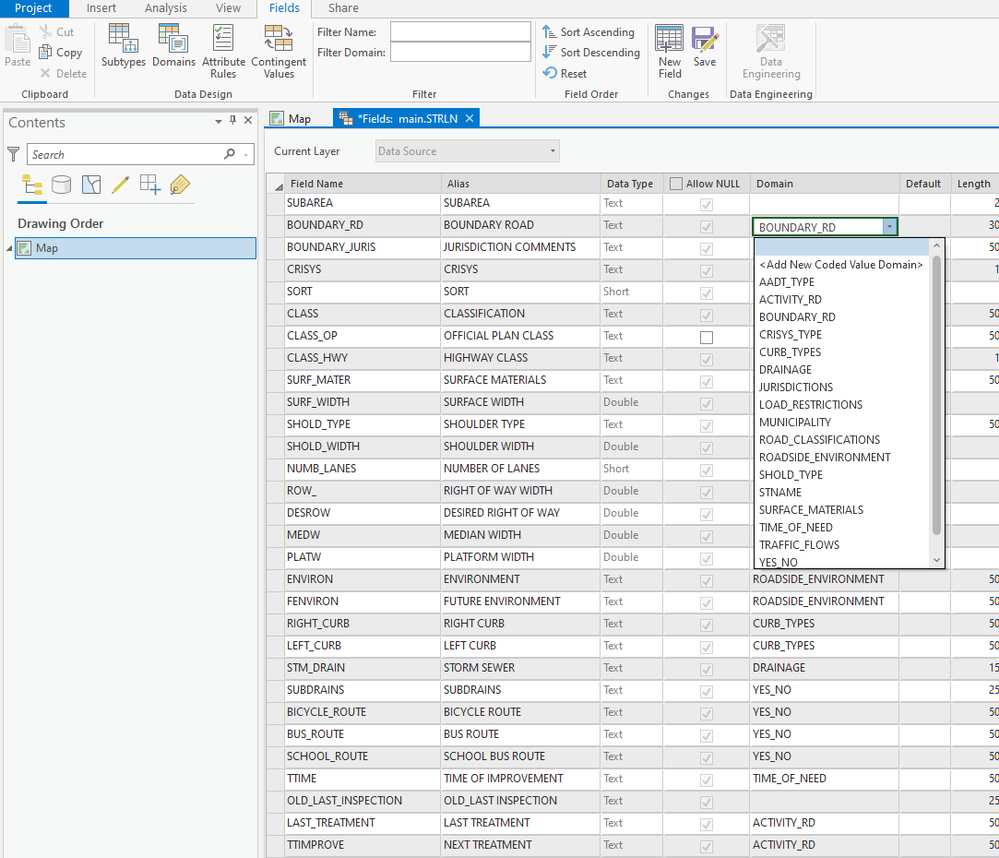
Task: Click Reset field order button
Action: click(x=566, y=73)
